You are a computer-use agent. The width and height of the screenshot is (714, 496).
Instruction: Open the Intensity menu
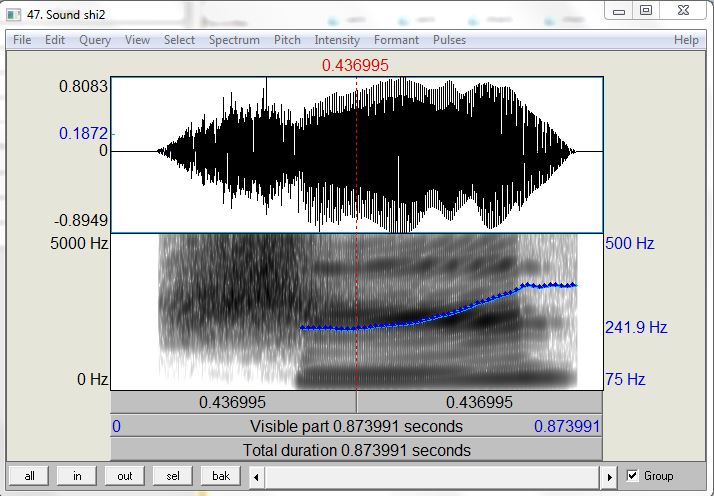(337, 40)
